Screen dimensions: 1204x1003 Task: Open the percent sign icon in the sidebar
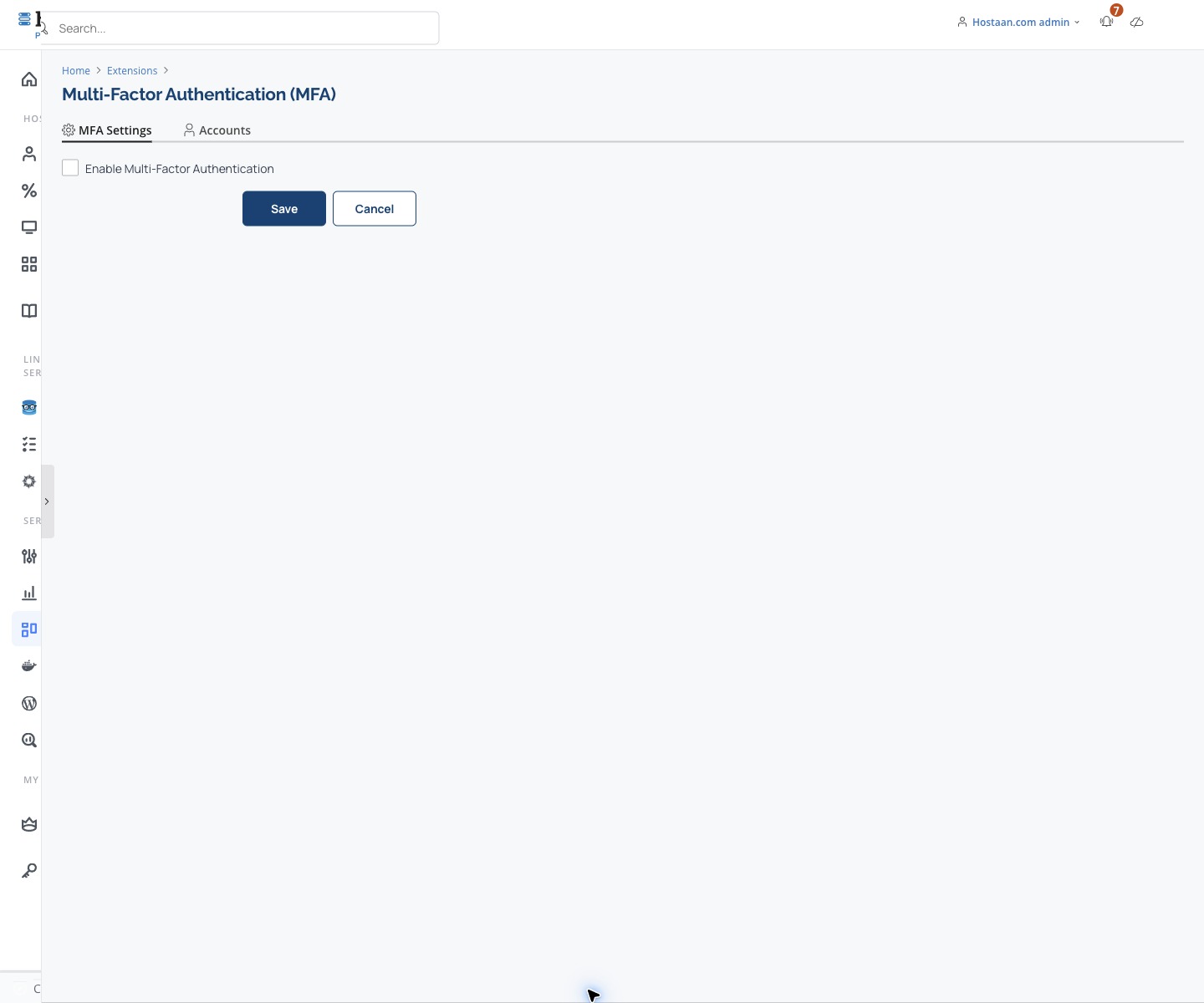pyautogui.click(x=29, y=191)
